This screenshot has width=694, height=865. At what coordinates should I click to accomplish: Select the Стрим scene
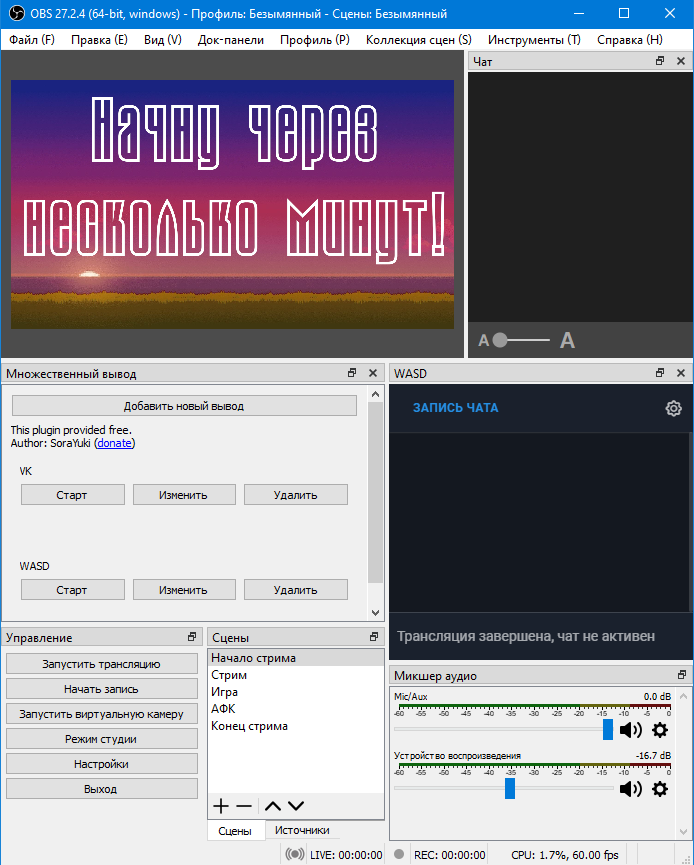[296, 675]
